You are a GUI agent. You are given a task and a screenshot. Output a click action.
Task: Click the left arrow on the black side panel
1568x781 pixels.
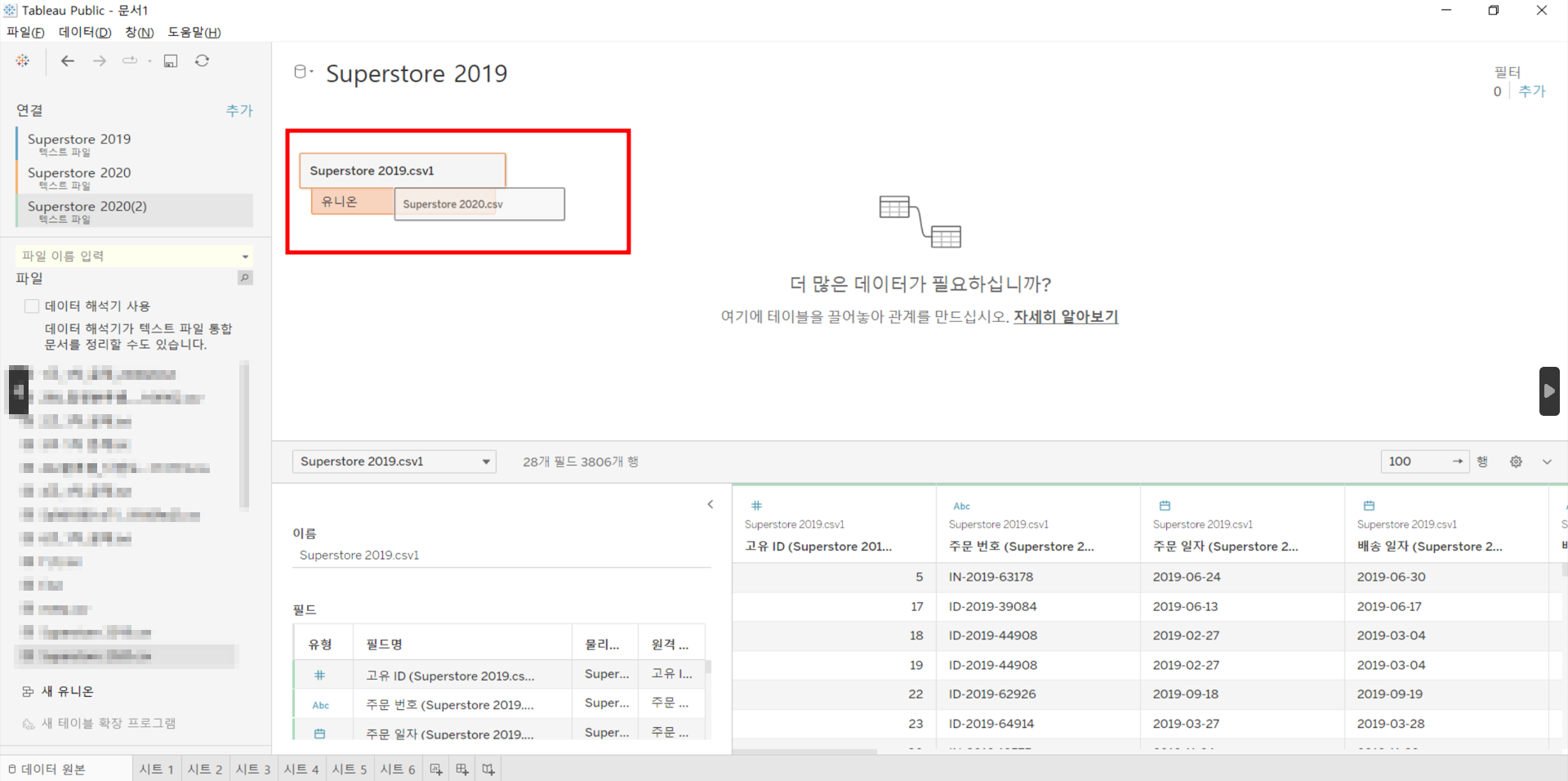tap(18, 391)
